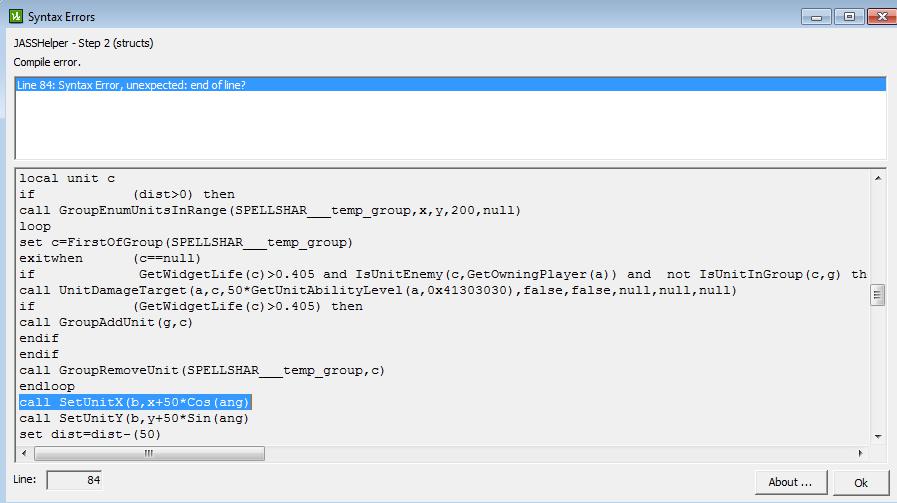
Task: Click the 'set c=FirstOfGroup' code line
Action: pyautogui.click(x=186, y=242)
